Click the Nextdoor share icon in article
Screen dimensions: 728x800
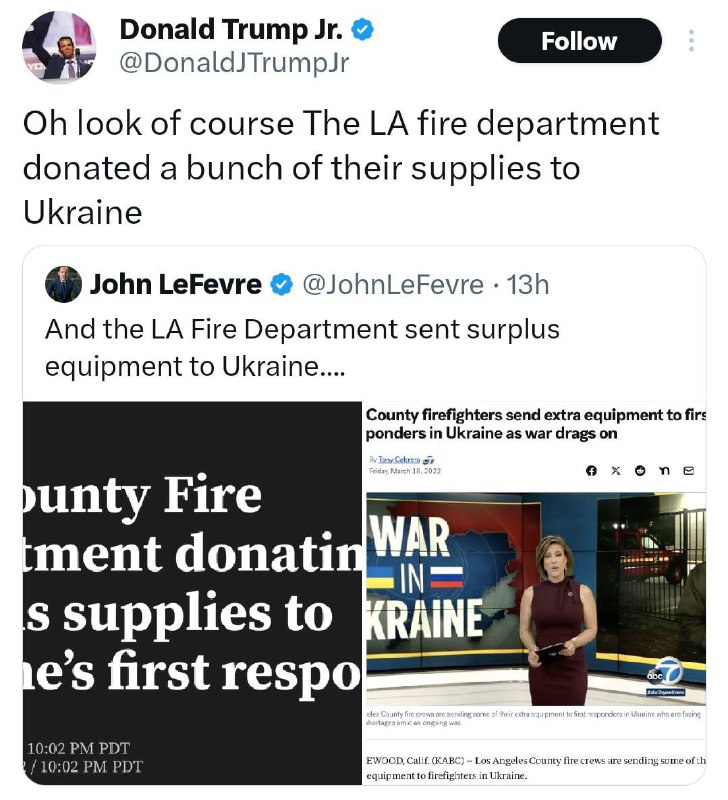(x=665, y=470)
